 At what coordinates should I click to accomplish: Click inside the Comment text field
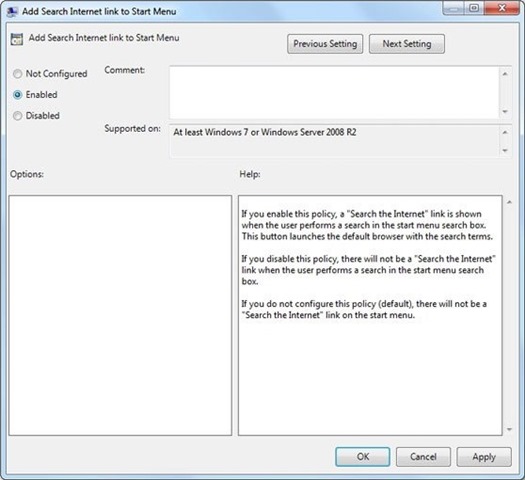[334, 93]
